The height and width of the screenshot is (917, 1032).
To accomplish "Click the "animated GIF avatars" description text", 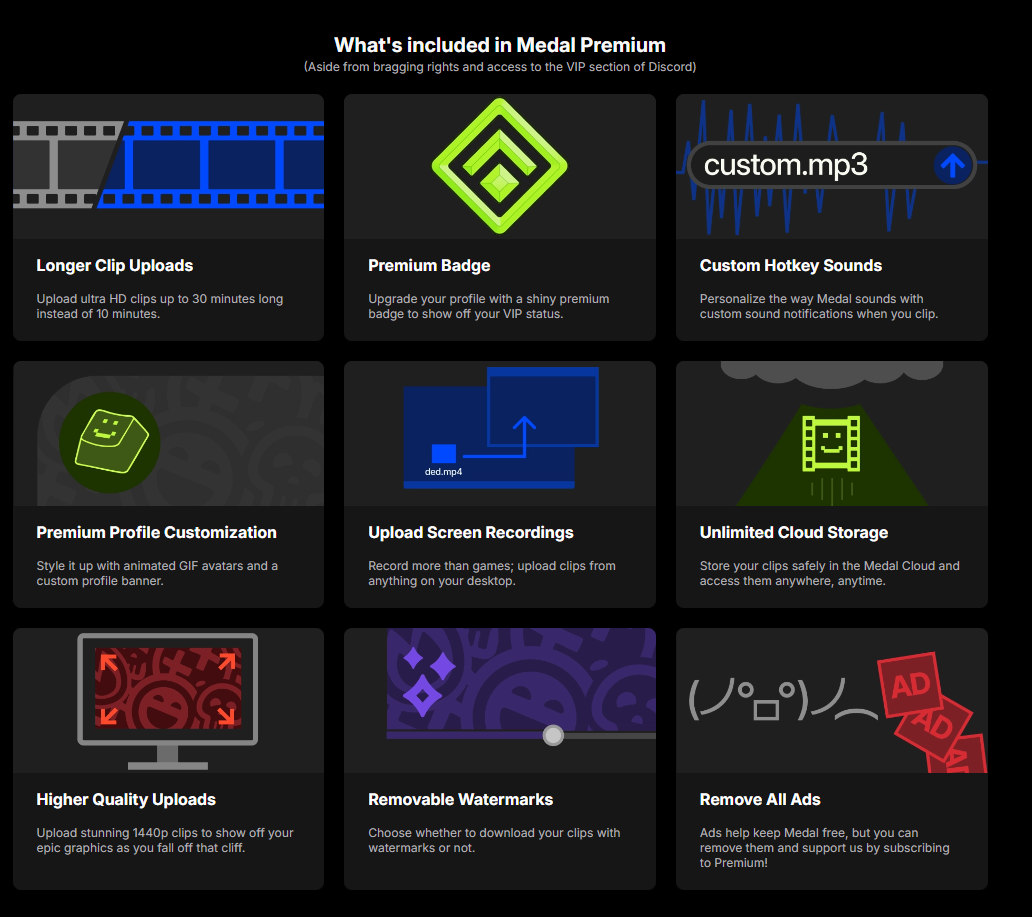I will click(157, 573).
